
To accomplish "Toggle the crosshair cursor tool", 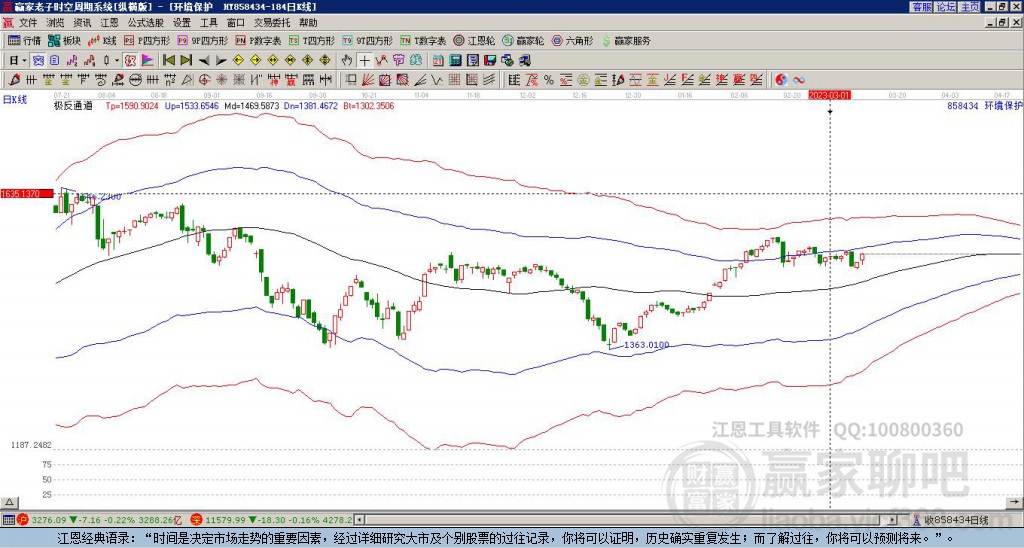I will point(364,61).
